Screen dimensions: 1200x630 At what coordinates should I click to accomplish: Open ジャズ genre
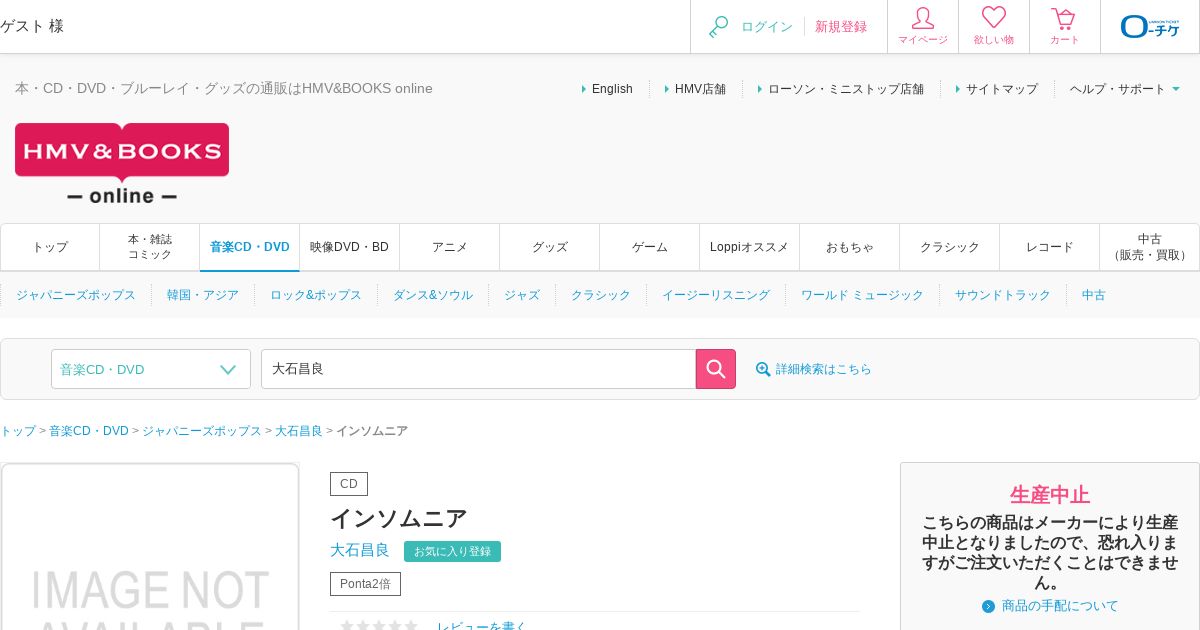pos(522,295)
